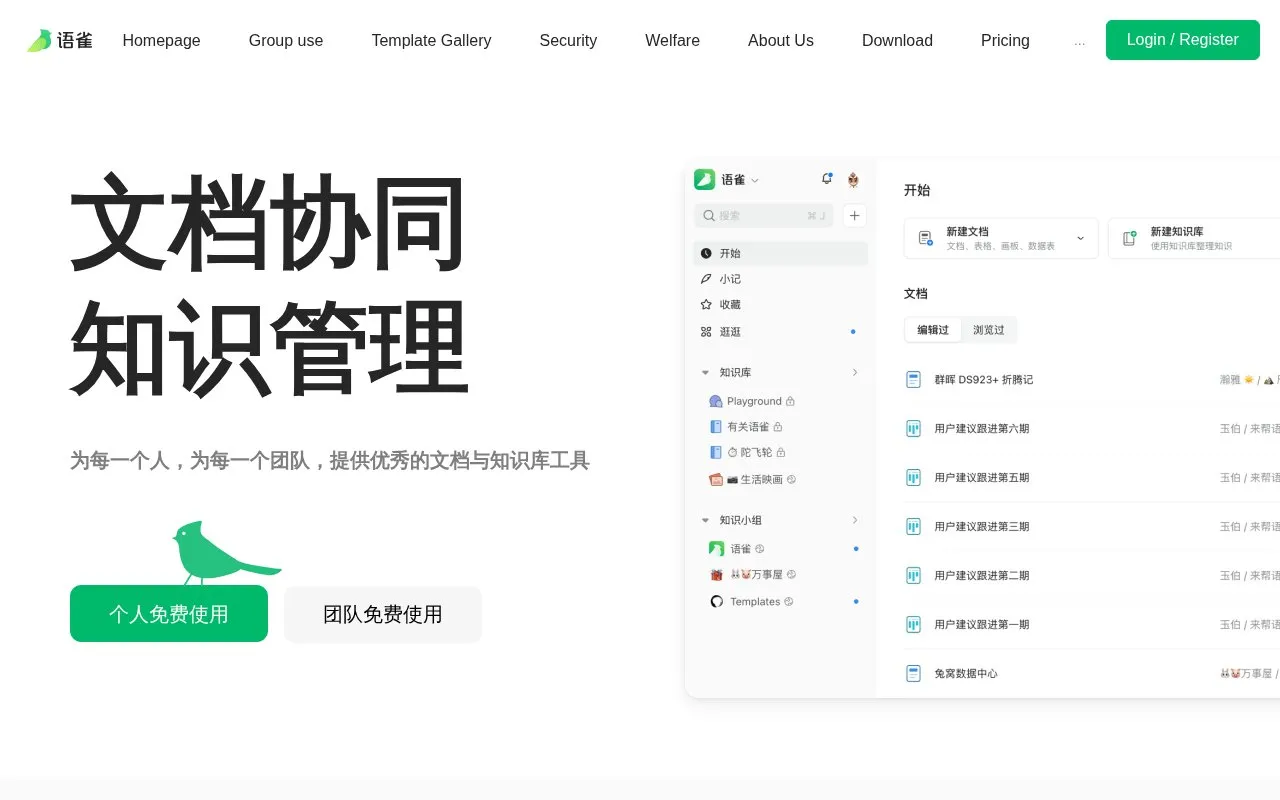Expand the 新建文档 dropdown arrow
The height and width of the screenshot is (800, 1280).
(x=1080, y=238)
